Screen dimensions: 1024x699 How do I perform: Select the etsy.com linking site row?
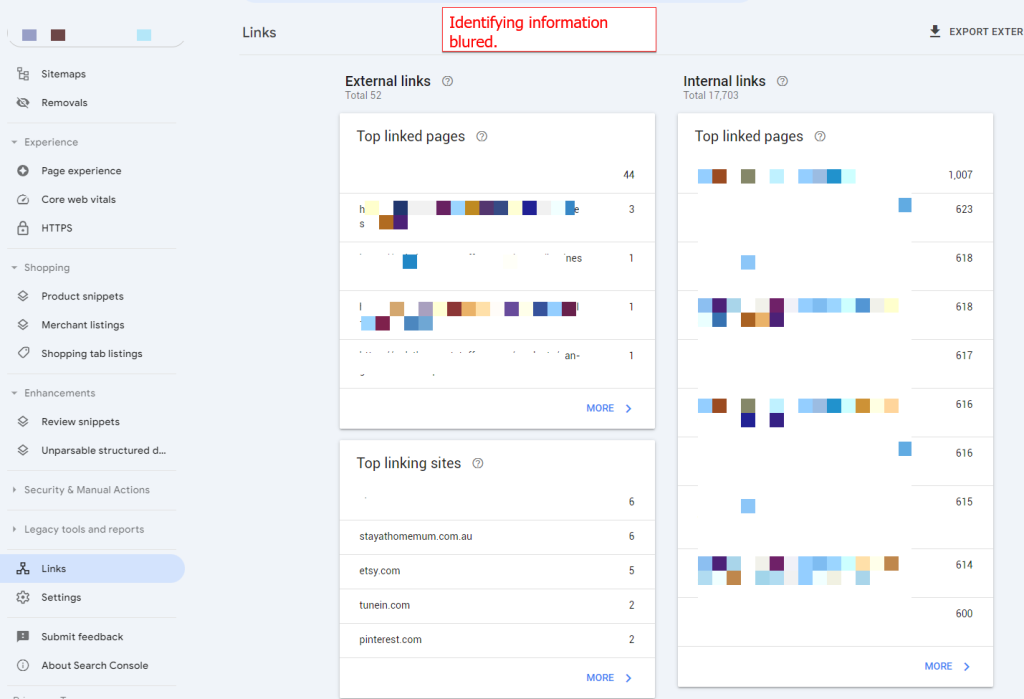497,571
